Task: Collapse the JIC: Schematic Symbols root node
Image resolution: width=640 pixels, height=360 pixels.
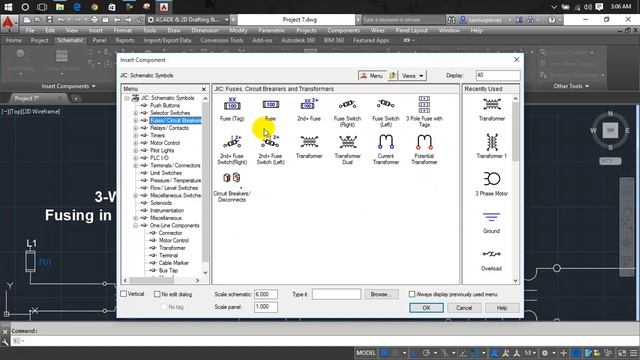Action: click(x=127, y=98)
